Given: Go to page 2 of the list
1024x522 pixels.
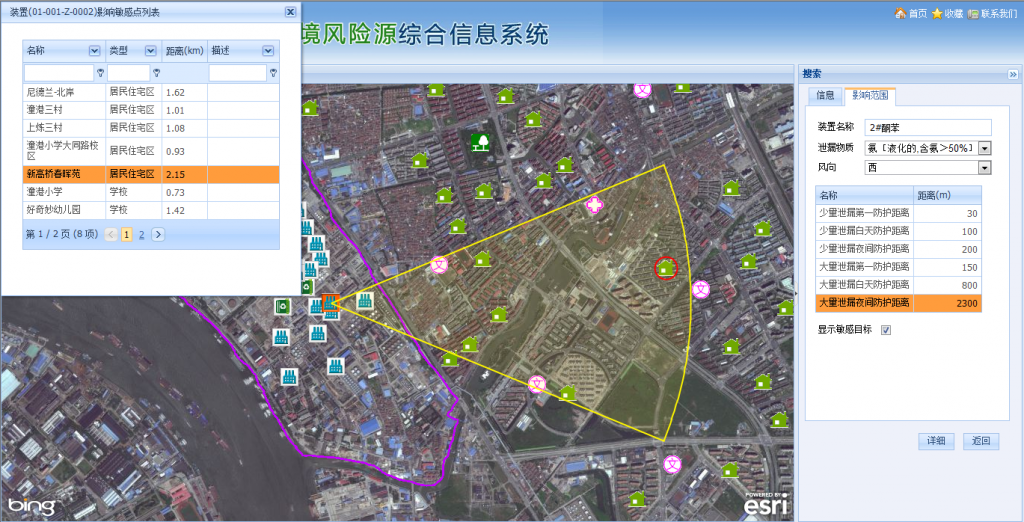Looking at the screenshot, I should (x=142, y=234).
